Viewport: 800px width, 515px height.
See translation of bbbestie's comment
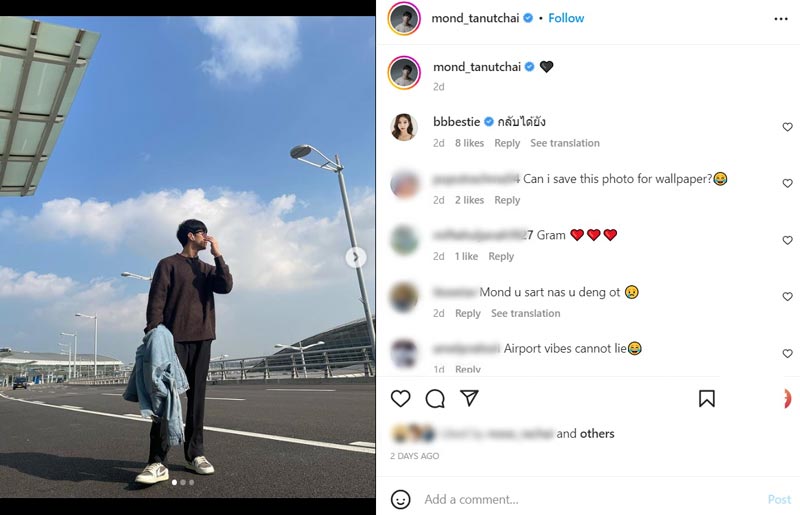tap(565, 143)
